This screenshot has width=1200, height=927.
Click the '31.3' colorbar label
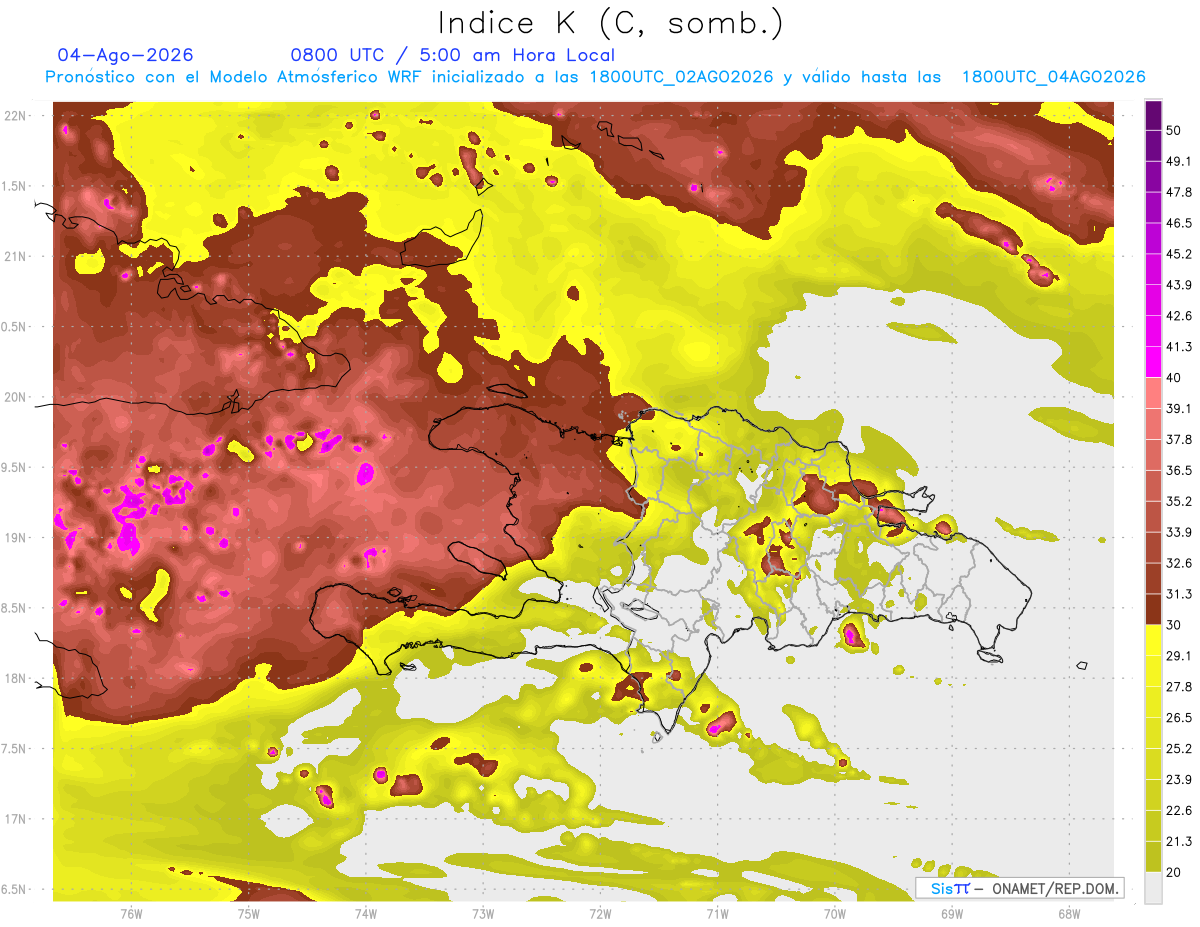point(1179,594)
